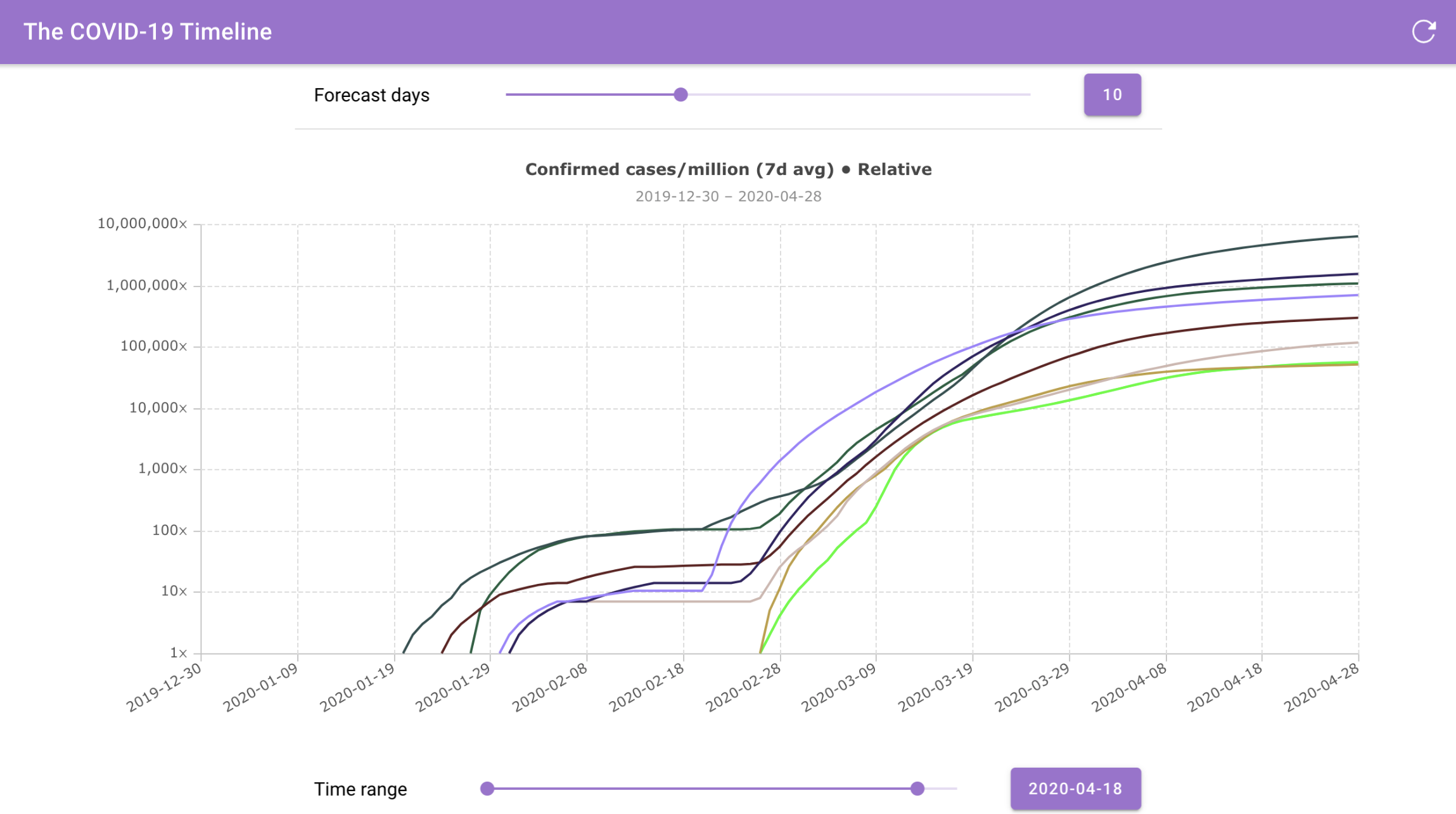The height and width of the screenshot is (814, 1456).
Task: Click the 100,000× y-axis label
Action: 154,346
